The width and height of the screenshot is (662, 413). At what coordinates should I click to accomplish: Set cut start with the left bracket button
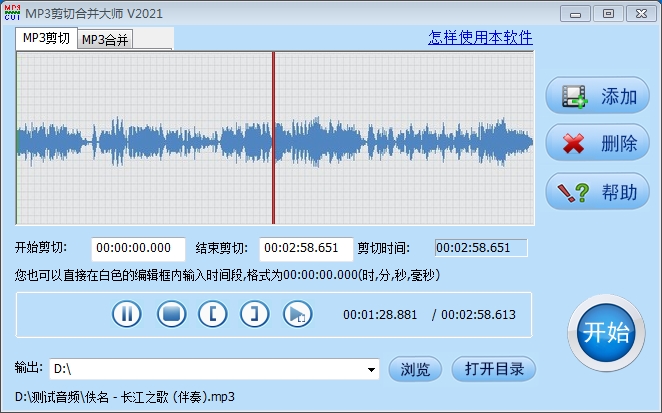pyautogui.click(x=212, y=314)
